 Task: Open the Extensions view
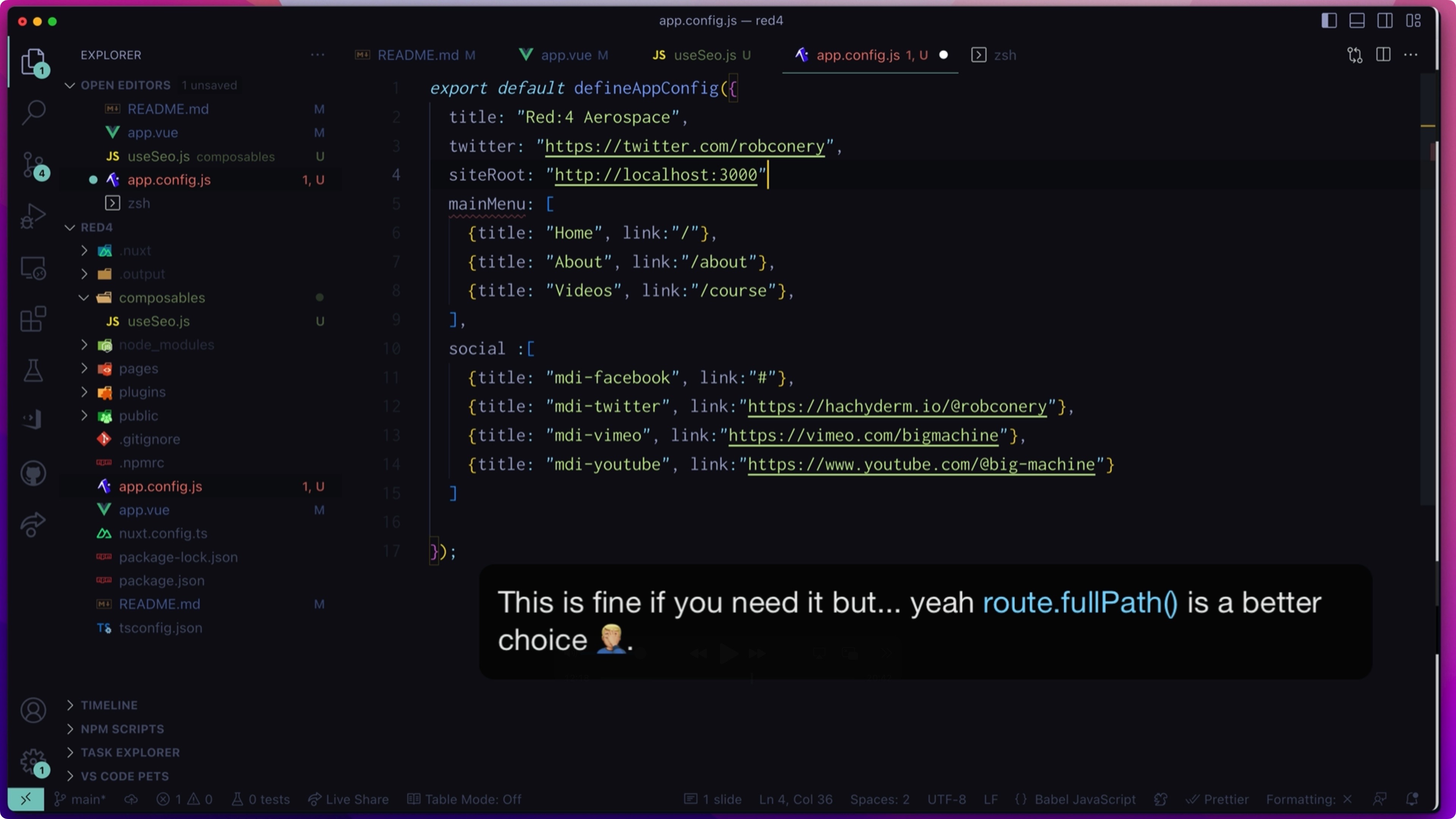(33, 319)
